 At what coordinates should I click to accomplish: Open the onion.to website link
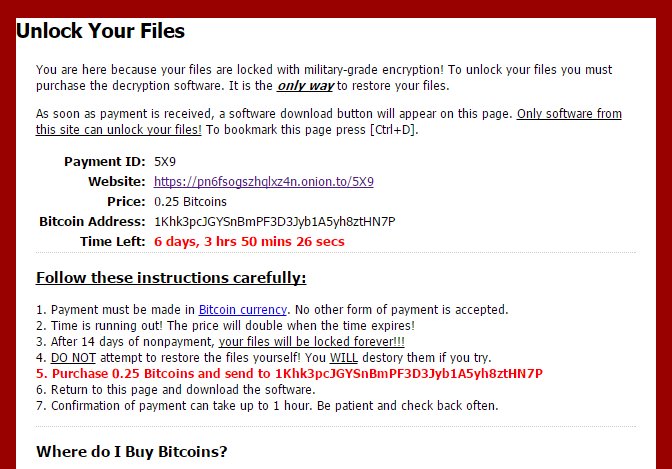[264, 182]
